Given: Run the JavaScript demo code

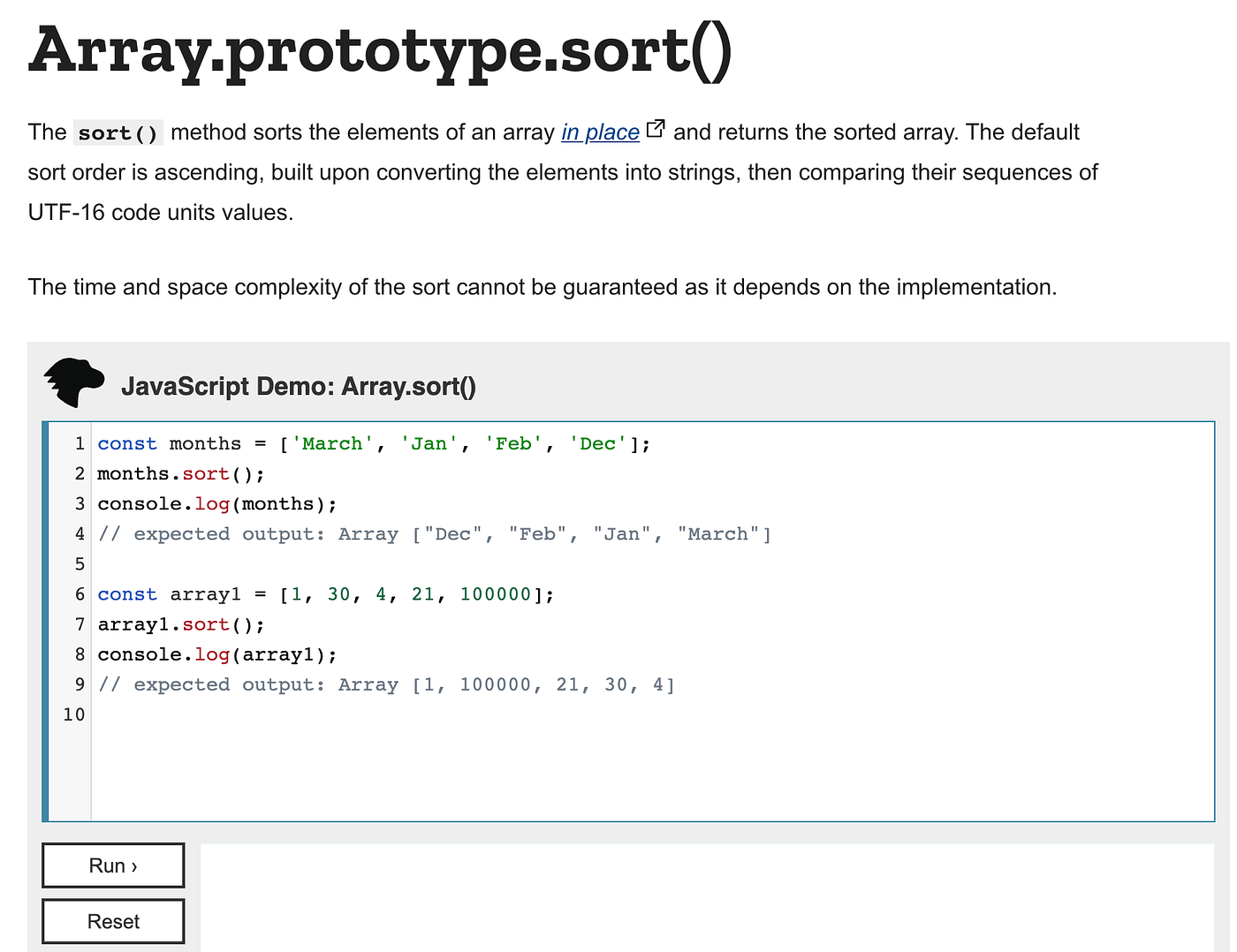Looking at the screenshot, I should click(113, 865).
